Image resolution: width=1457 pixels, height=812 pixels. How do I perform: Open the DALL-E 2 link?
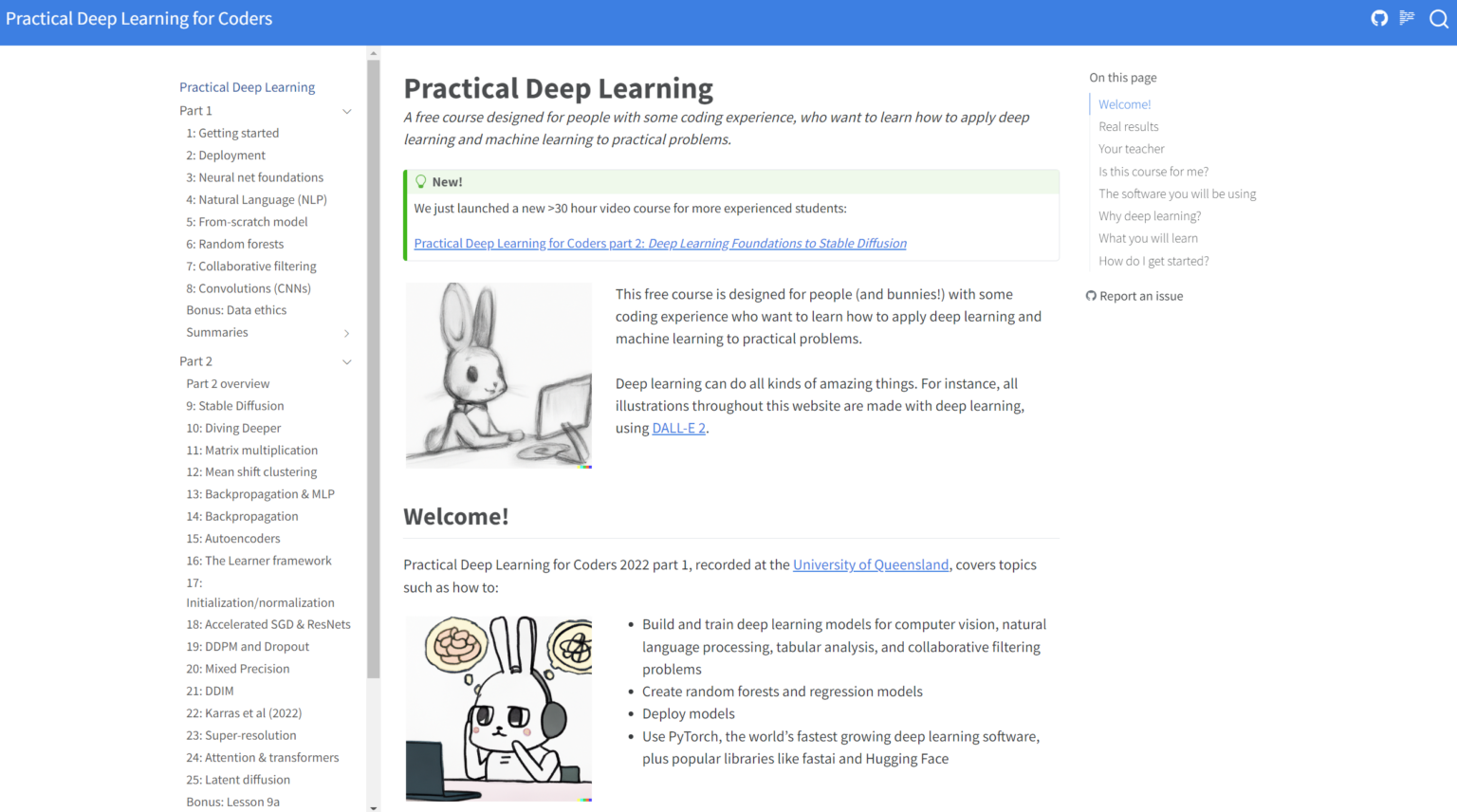click(x=678, y=428)
